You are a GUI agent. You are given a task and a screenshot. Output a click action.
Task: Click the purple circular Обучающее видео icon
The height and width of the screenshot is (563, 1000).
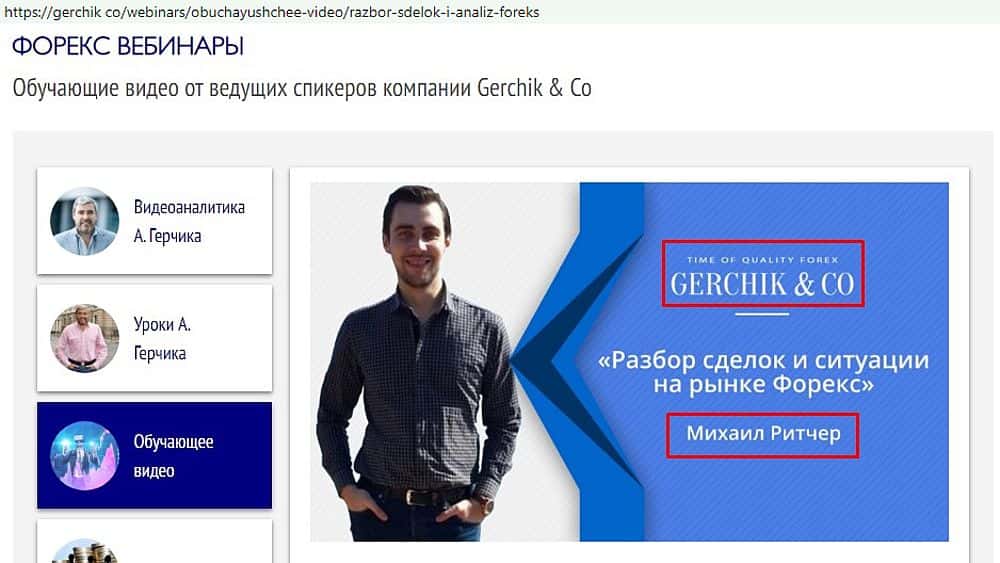click(x=84, y=456)
